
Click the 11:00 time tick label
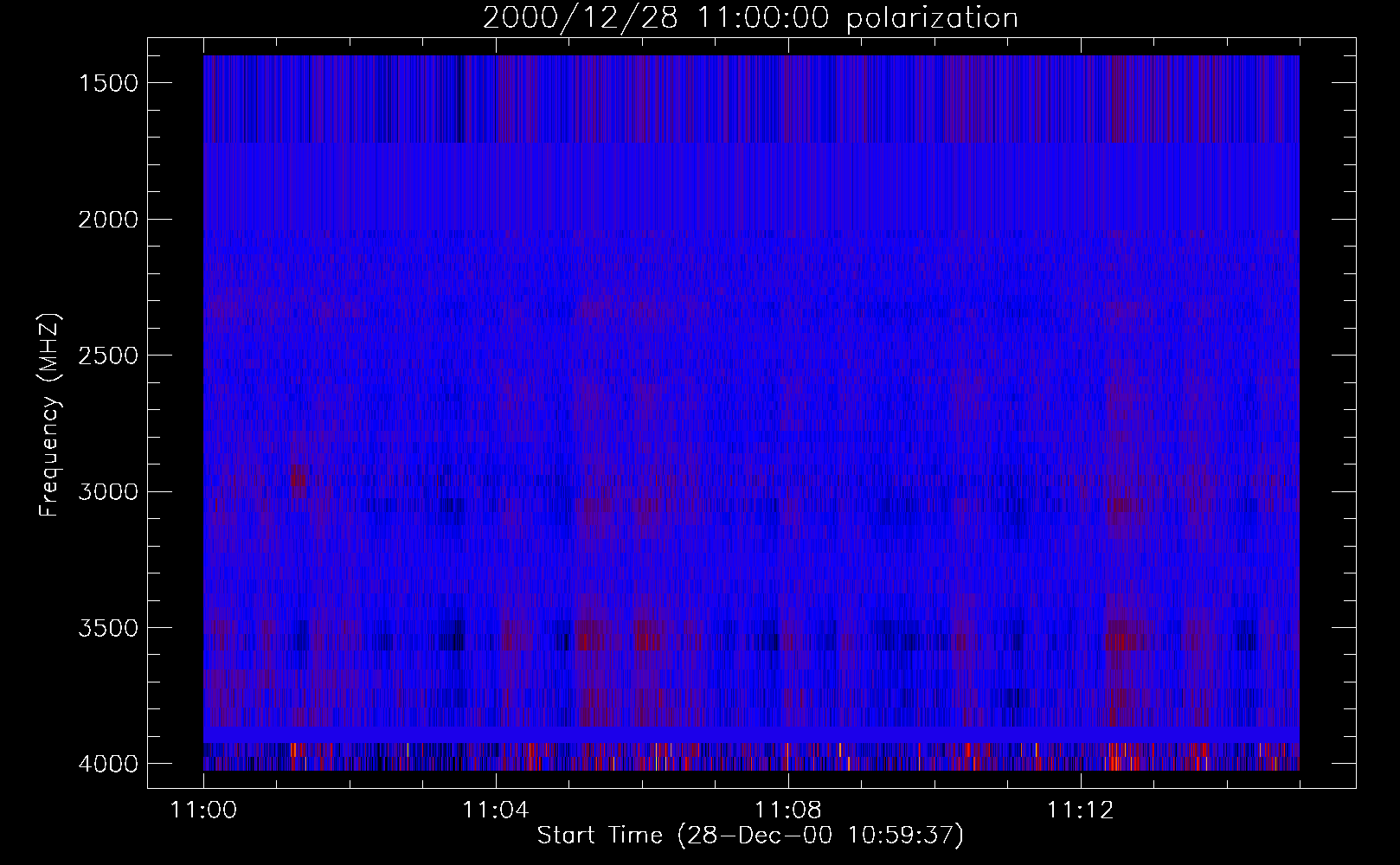(x=203, y=811)
